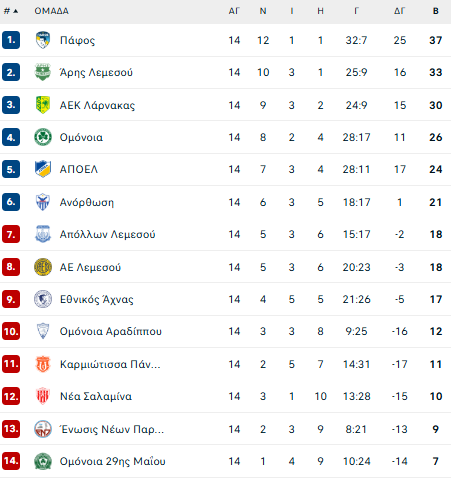
Task: Click the blue position badge number 1
Action: click(11, 40)
